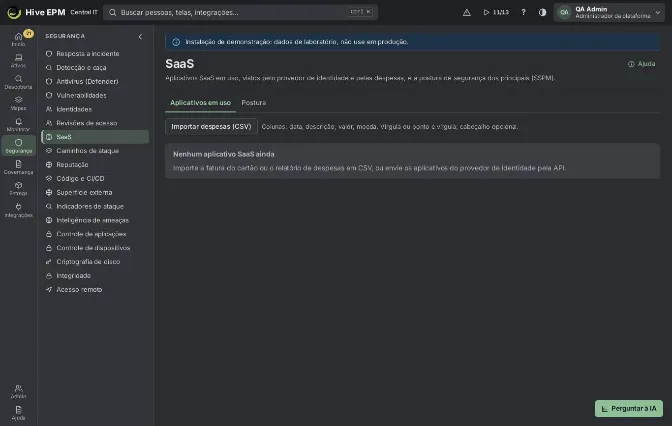The height and width of the screenshot is (426, 672).
Task: Click the QA avatar circle
Action: coord(564,12)
